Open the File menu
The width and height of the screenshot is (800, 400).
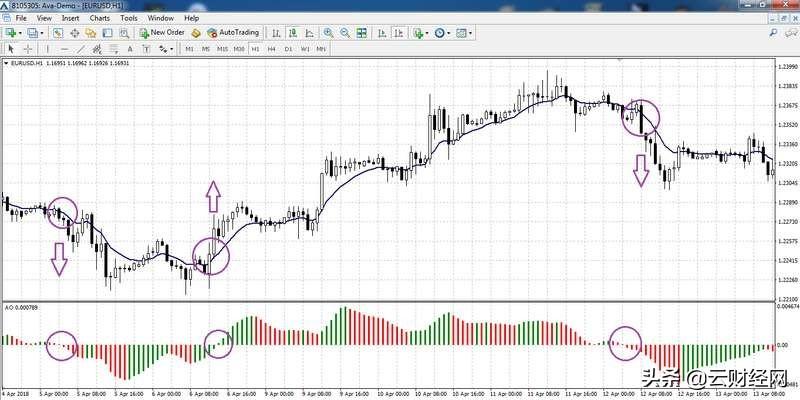tap(21, 18)
